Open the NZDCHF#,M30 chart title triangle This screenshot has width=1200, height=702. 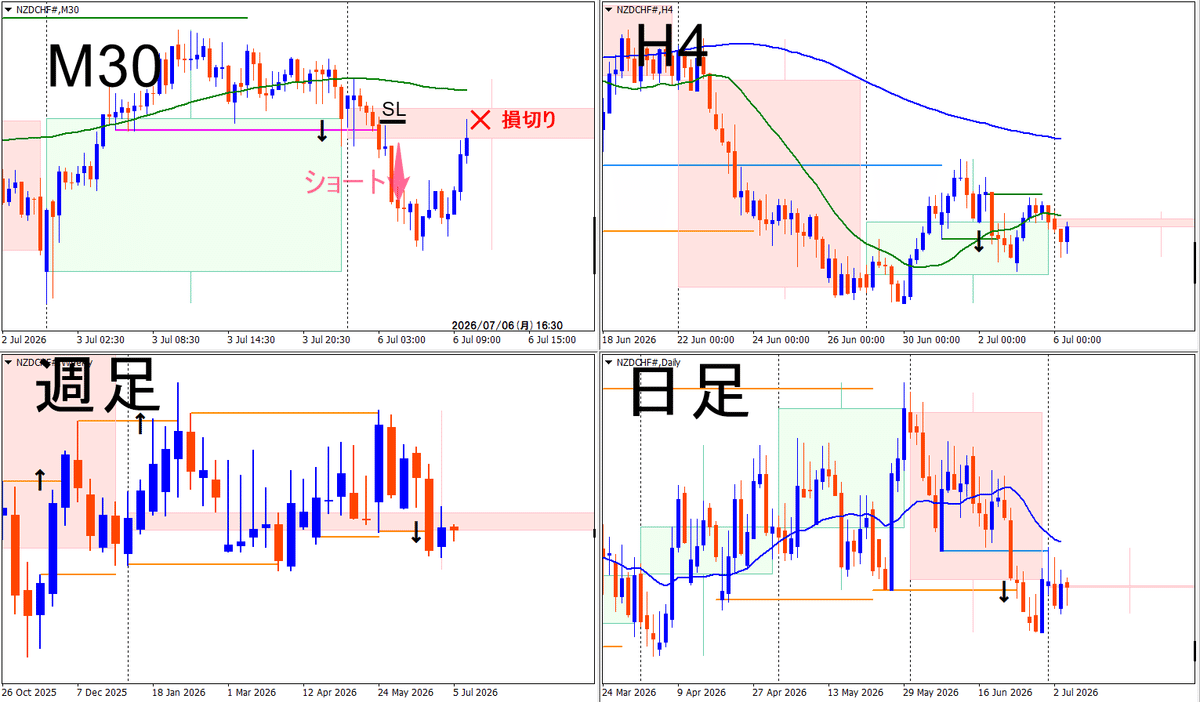(x=9, y=9)
